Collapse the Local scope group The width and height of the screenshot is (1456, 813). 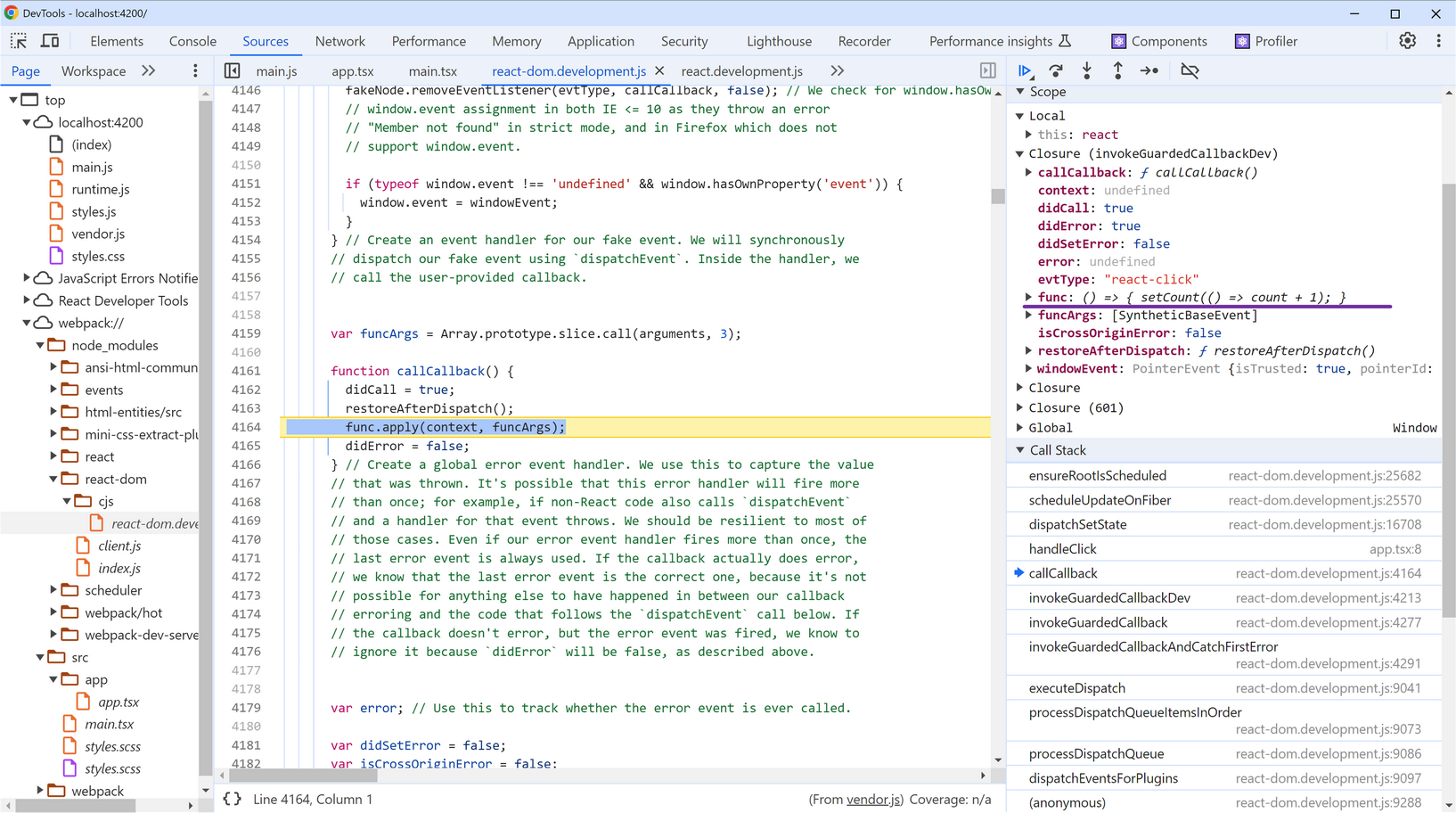1021,116
